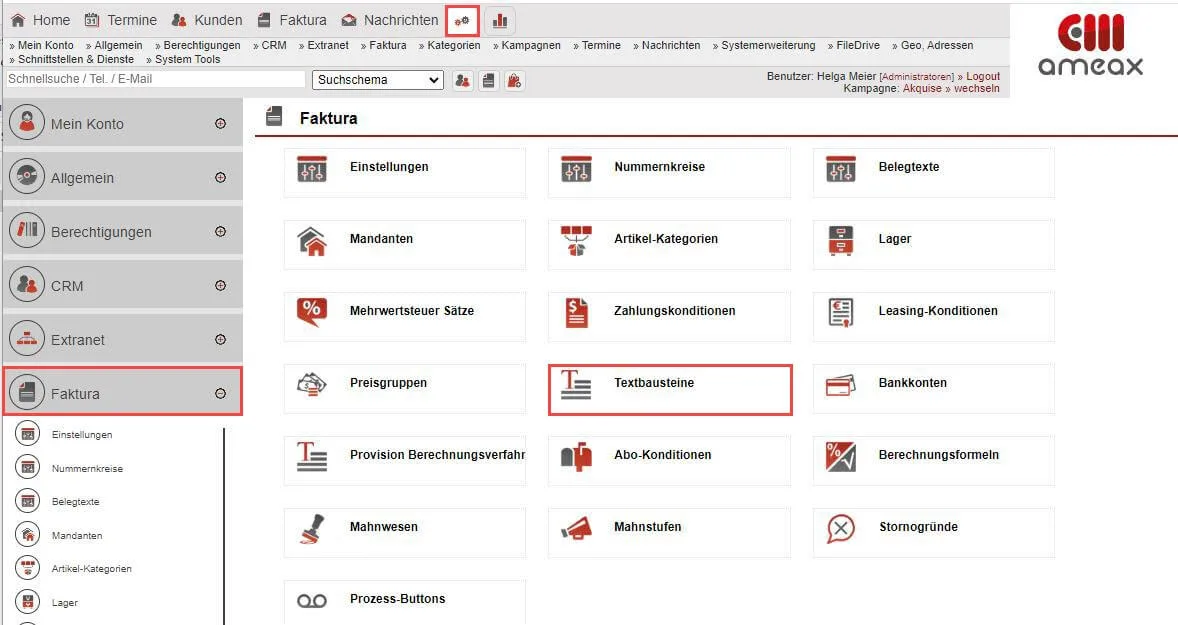Click the gear settings icon in top toolbar
The image size is (1178, 625).
click(462, 20)
